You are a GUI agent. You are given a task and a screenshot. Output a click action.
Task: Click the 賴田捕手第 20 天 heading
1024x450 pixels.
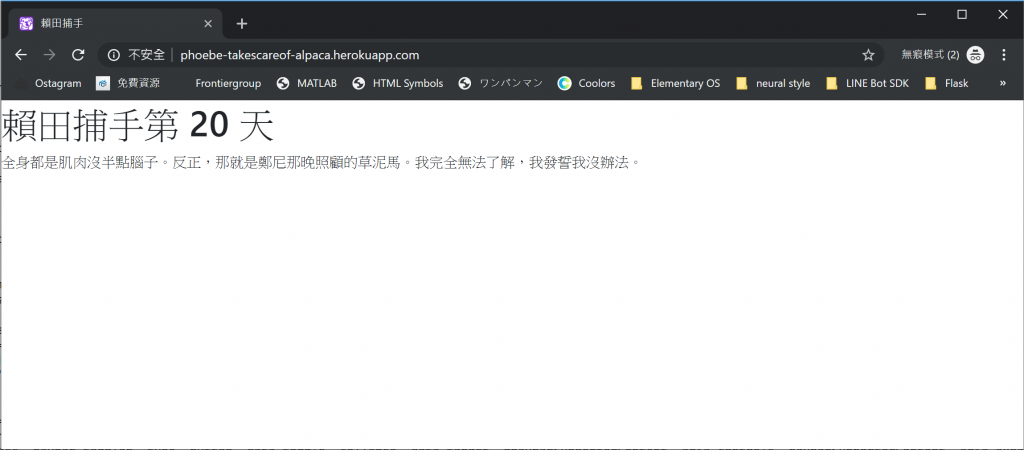pyautogui.click(x=138, y=126)
